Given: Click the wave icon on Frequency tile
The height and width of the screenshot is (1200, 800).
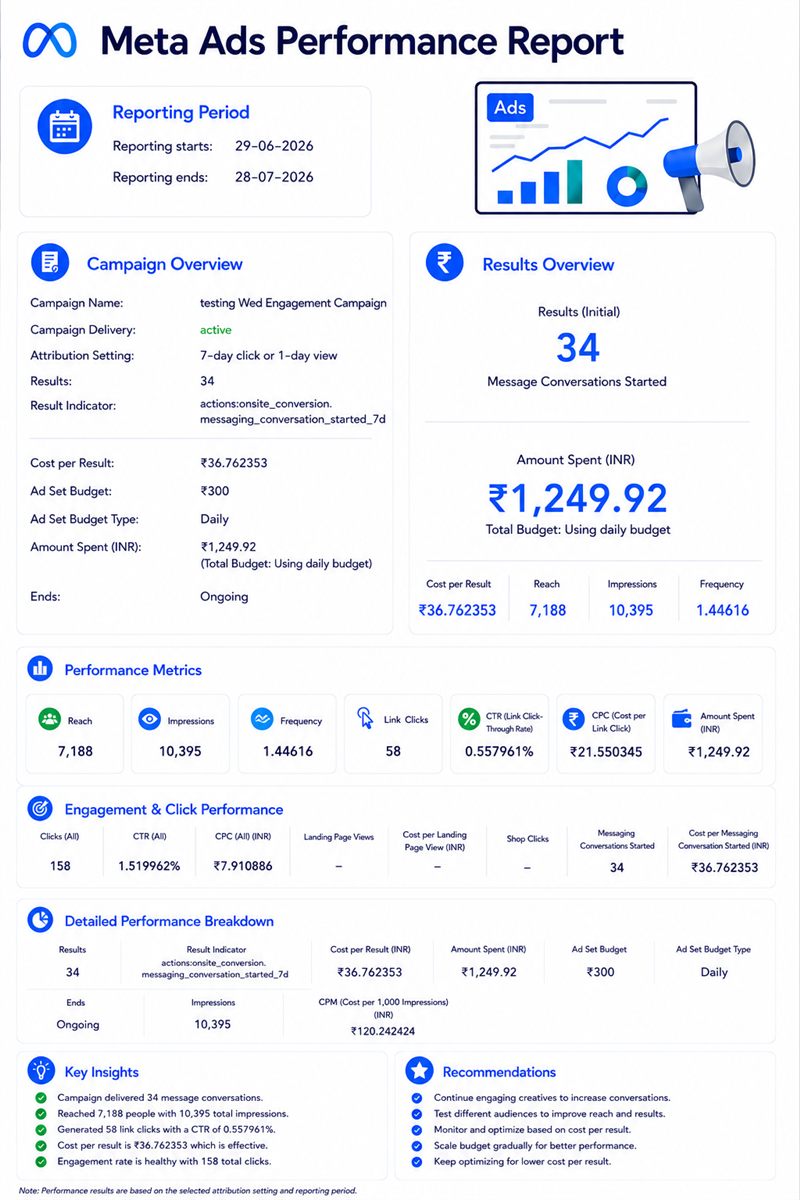Looking at the screenshot, I should coord(262,719).
